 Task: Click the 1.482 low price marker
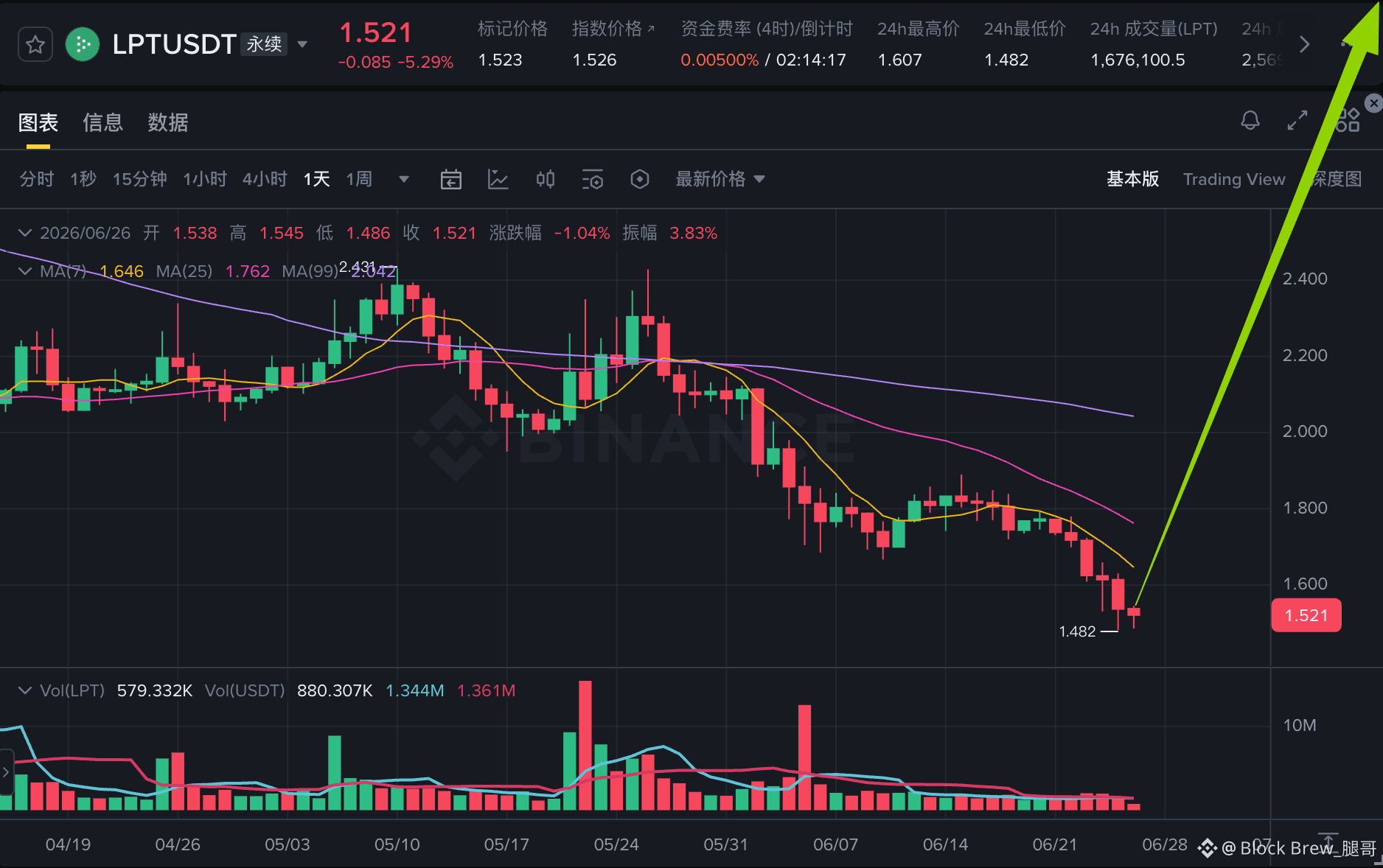click(x=1077, y=631)
